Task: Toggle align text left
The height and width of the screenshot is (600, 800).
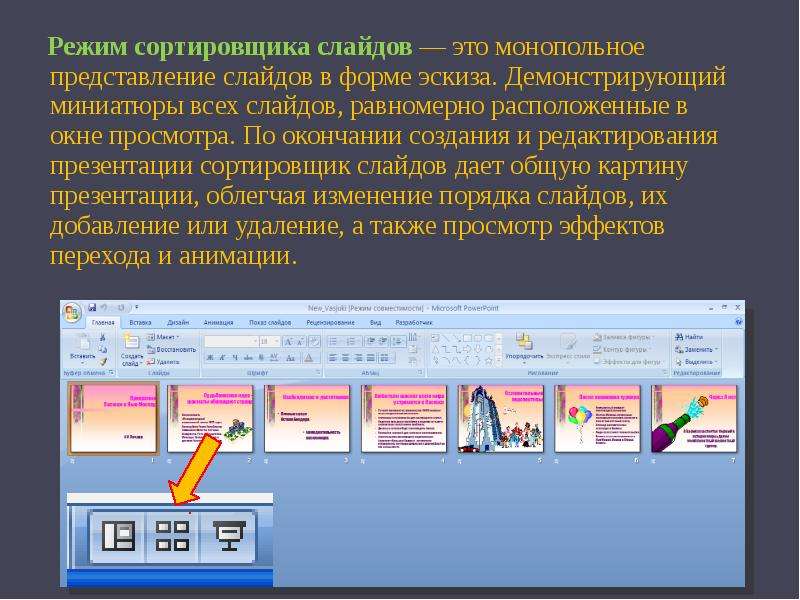Action: tap(333, 358)
